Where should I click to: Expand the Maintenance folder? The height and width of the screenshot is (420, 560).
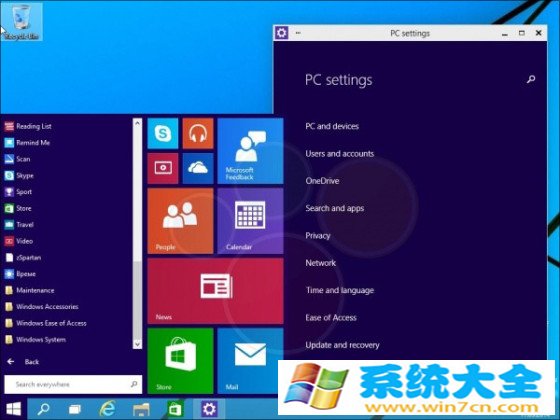pyautogui.click(x=30, y=290)
